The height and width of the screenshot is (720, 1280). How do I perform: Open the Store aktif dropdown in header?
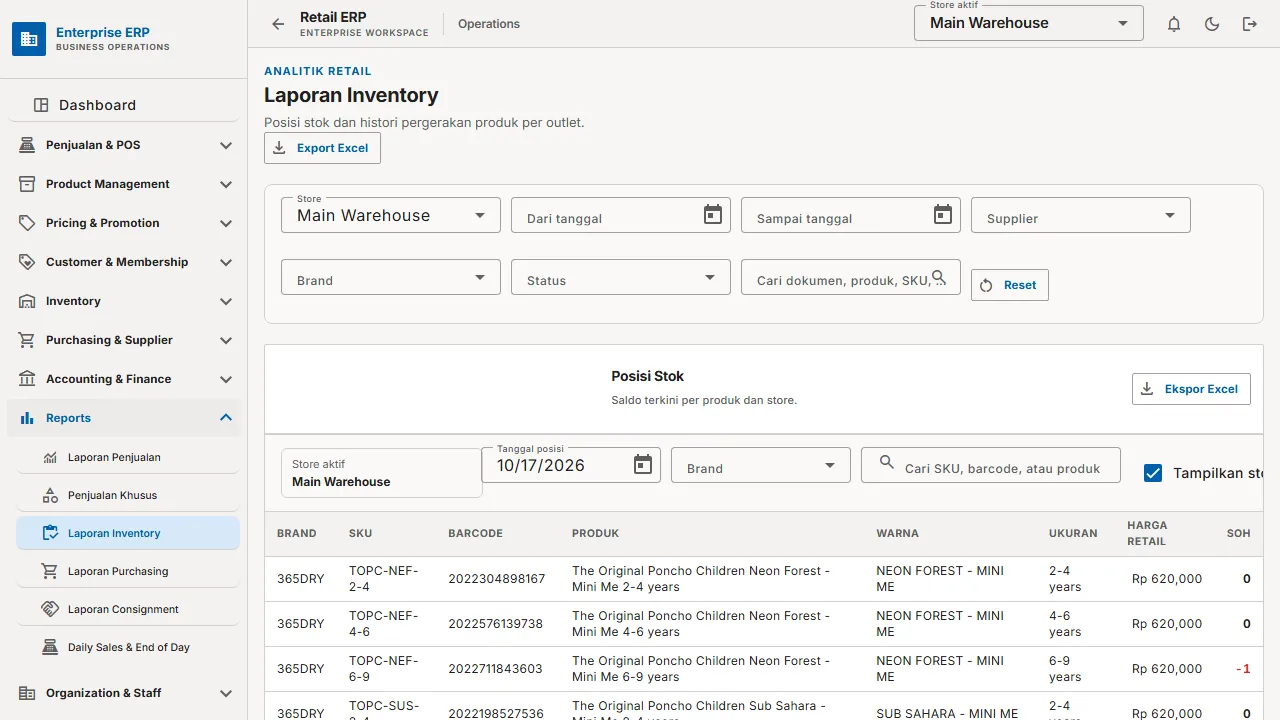(x=1029, y=23)
